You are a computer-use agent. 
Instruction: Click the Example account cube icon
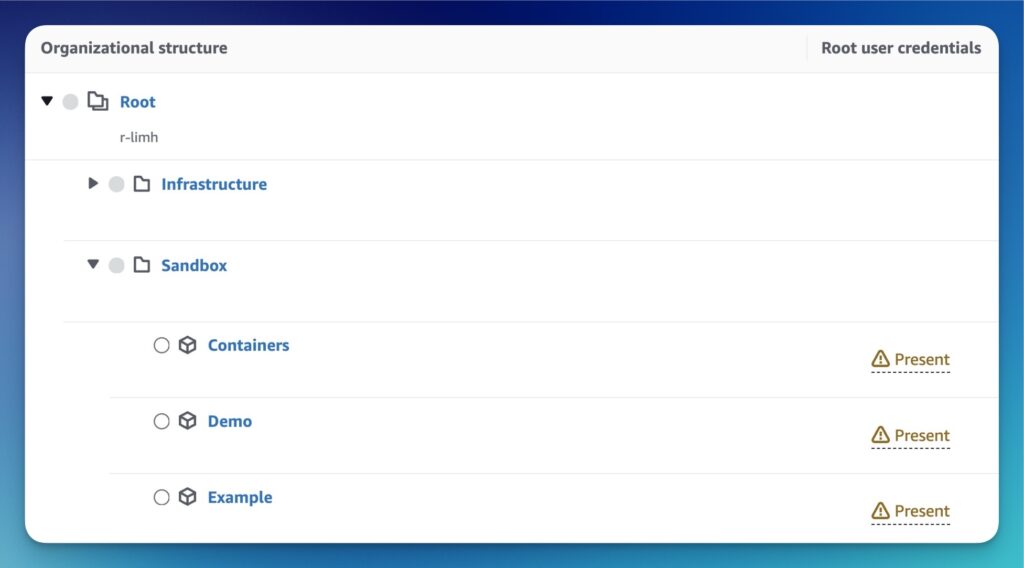pyautogui.click(x=187, y=496)
